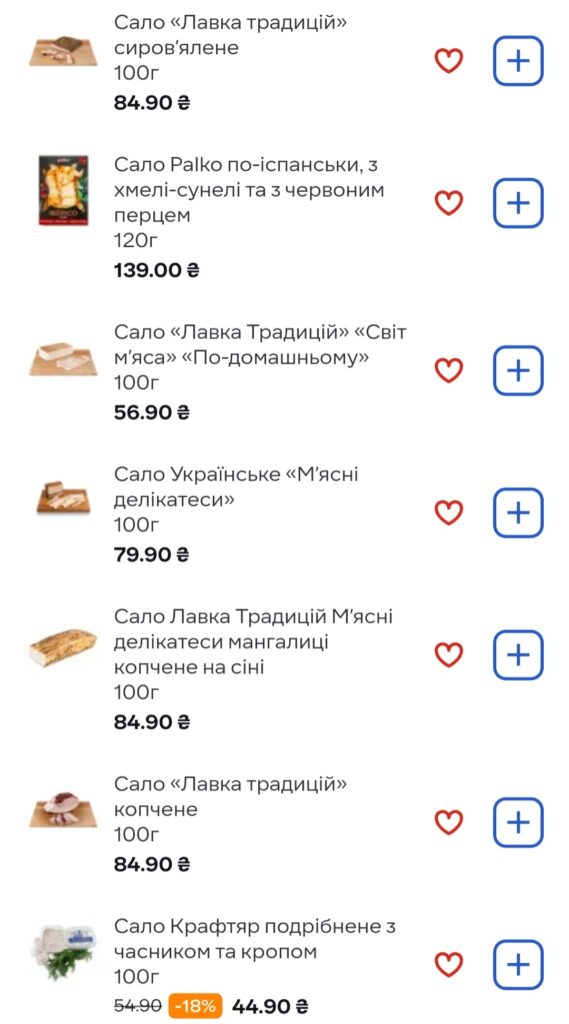This screenshot has height=1024, width=569.
Task: Toggle heart for Сало Palko по-іспанськи
Action: (x=449, y=203)
